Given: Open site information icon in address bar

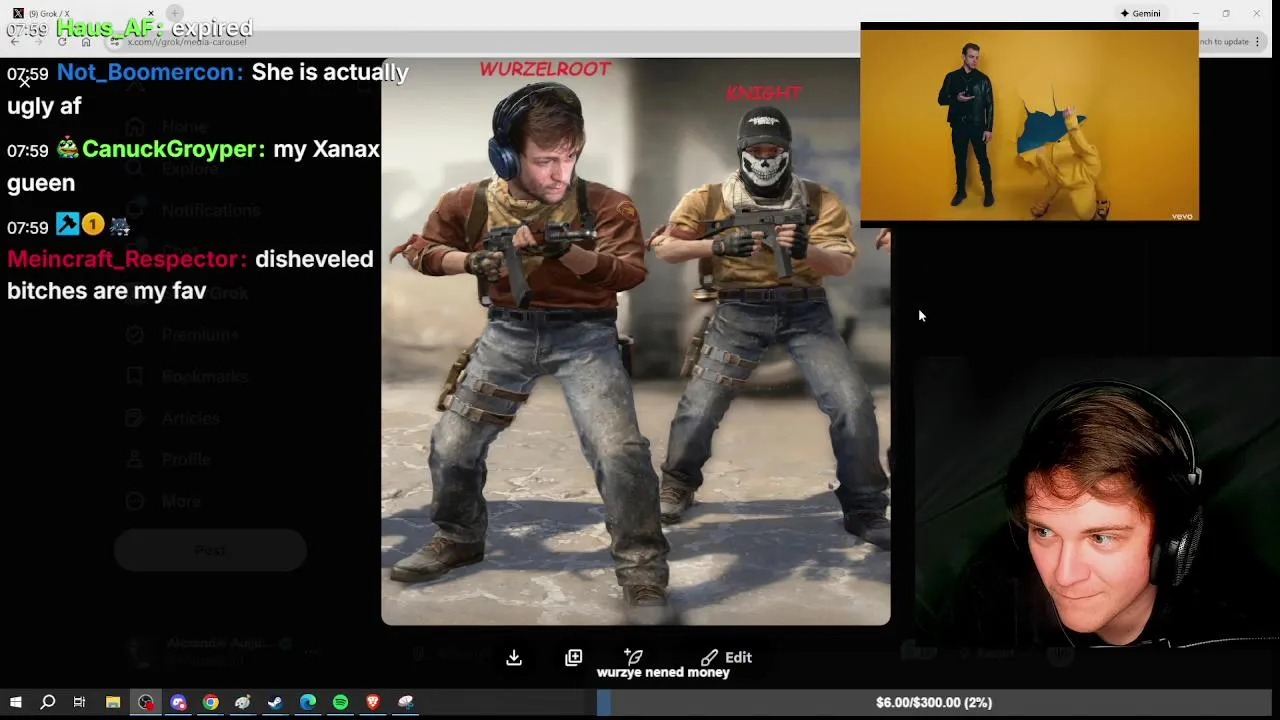Looking at the screenshot, I should coord(115,42).
